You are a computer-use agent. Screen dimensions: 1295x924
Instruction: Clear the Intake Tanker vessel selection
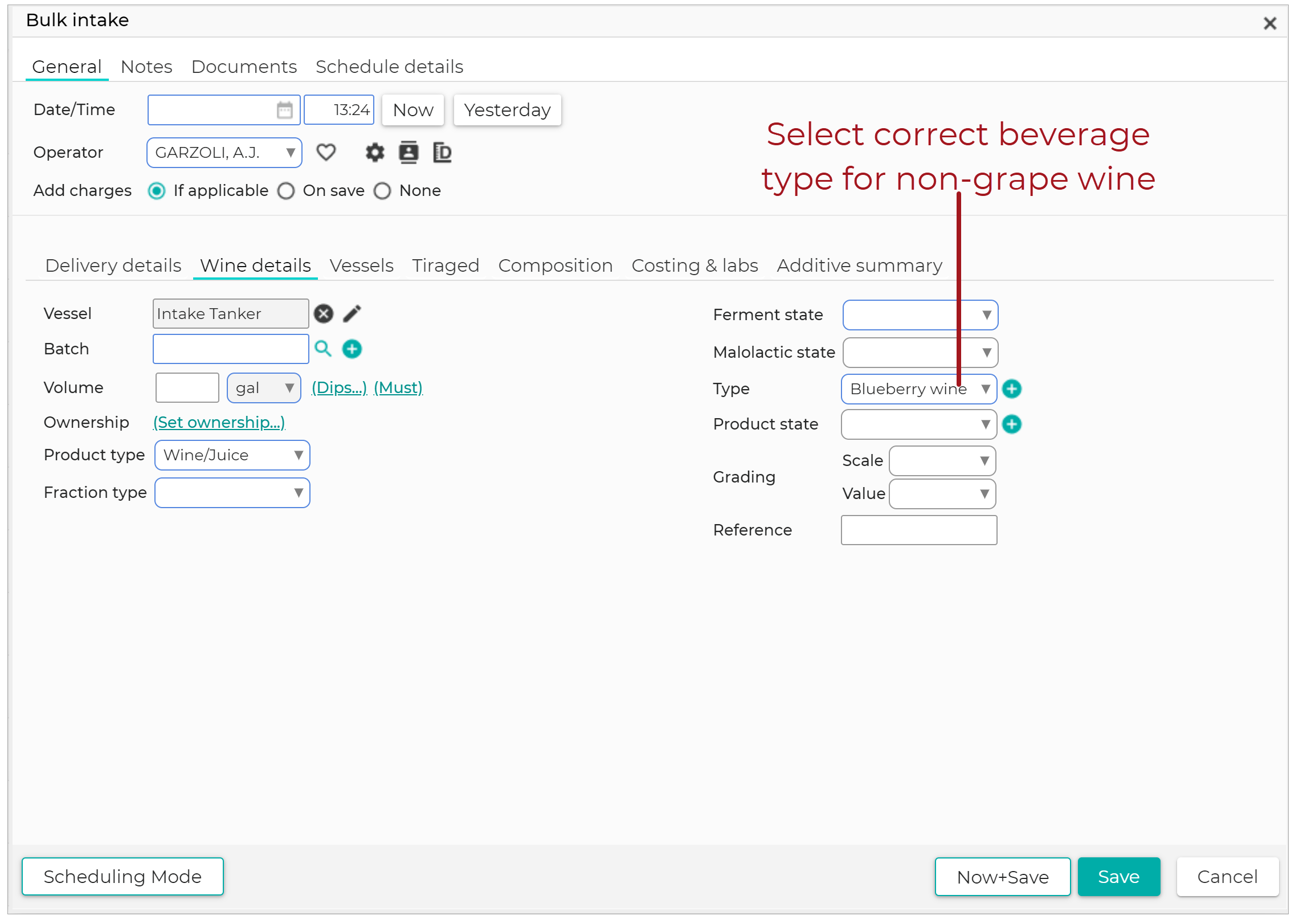(324, 314)
